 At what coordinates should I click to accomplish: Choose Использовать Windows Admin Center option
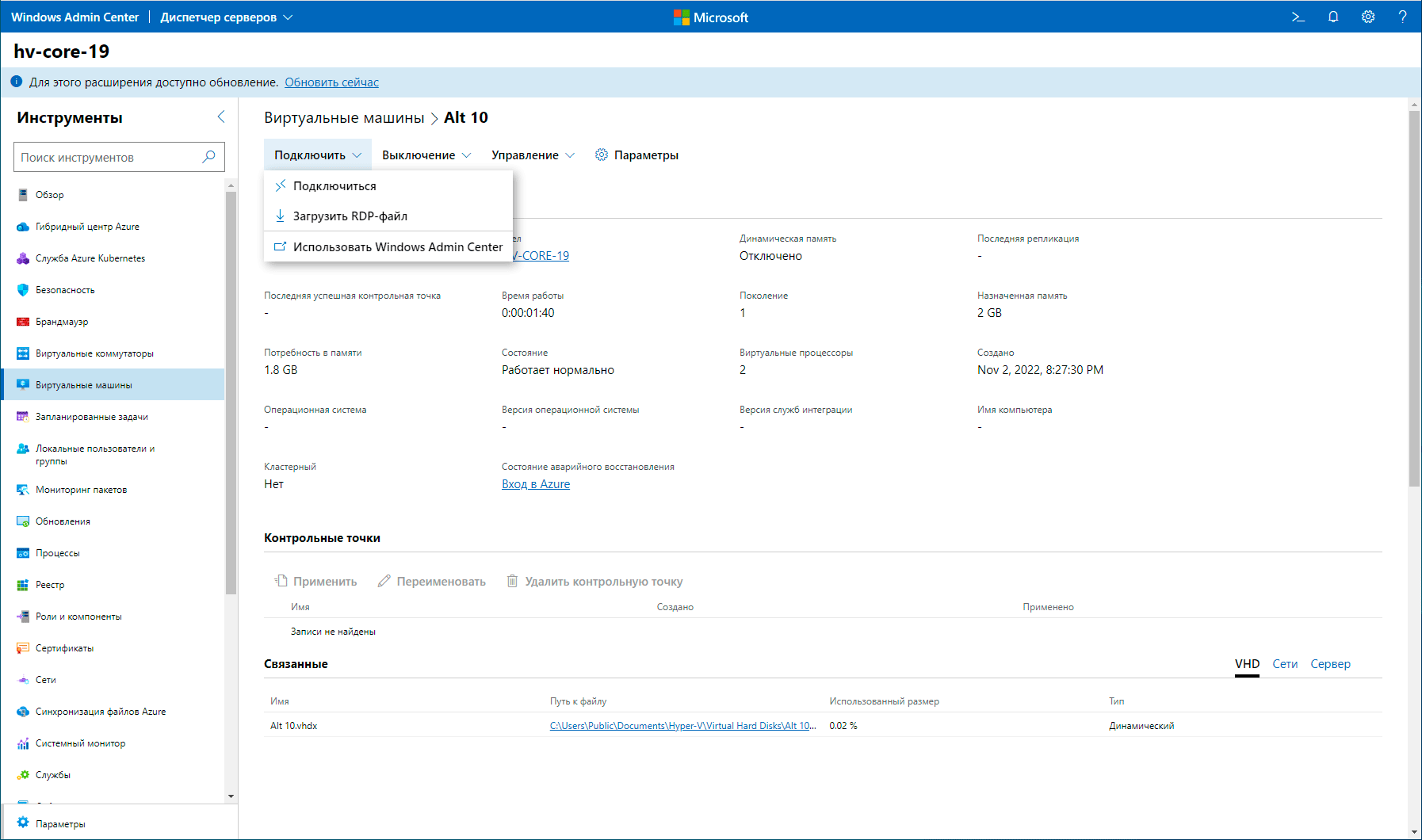[x=397, y=247]
